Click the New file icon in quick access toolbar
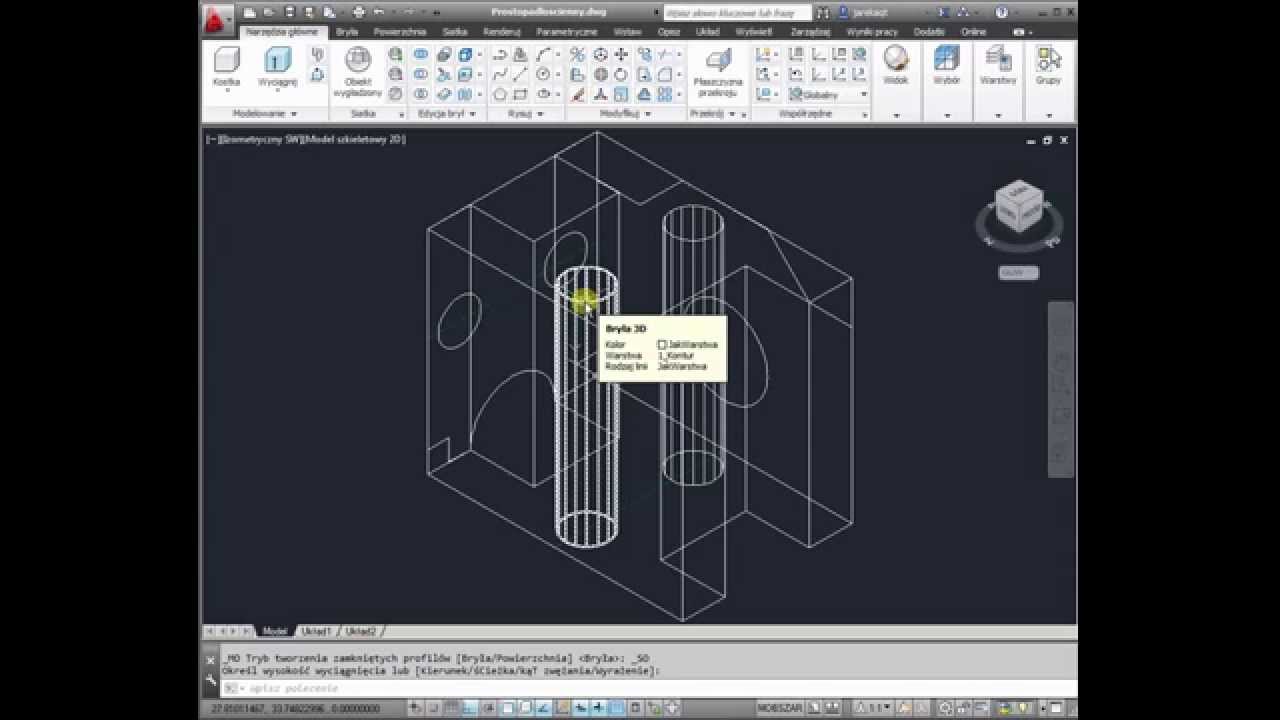Image resolution: width=1280 pixels, height=720 pixels. [250, 12]
